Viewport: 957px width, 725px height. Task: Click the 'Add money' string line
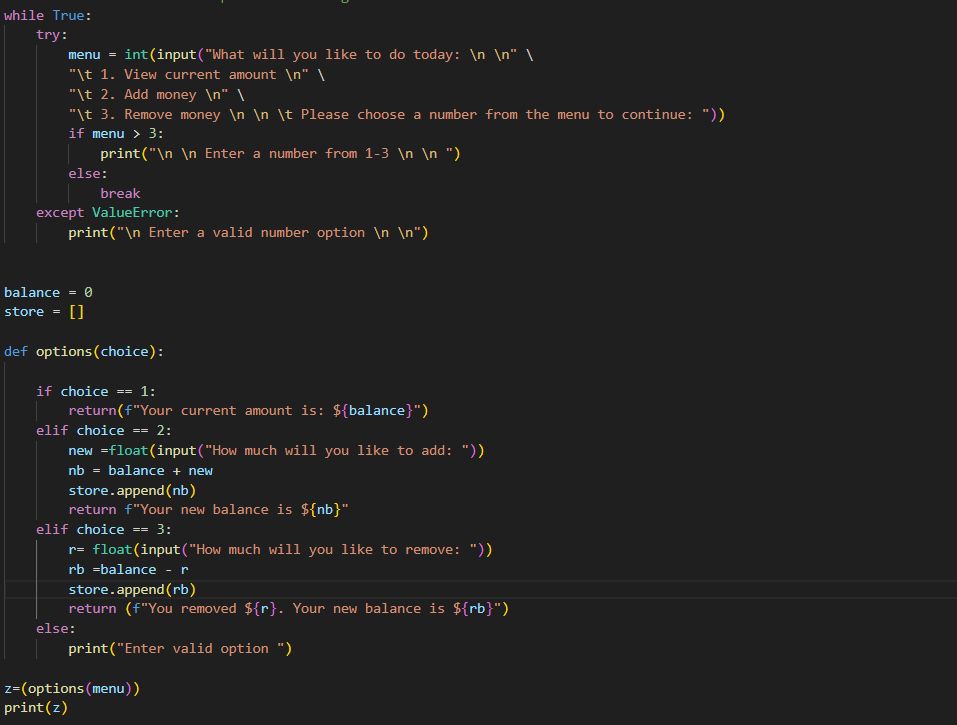(156, 95)
